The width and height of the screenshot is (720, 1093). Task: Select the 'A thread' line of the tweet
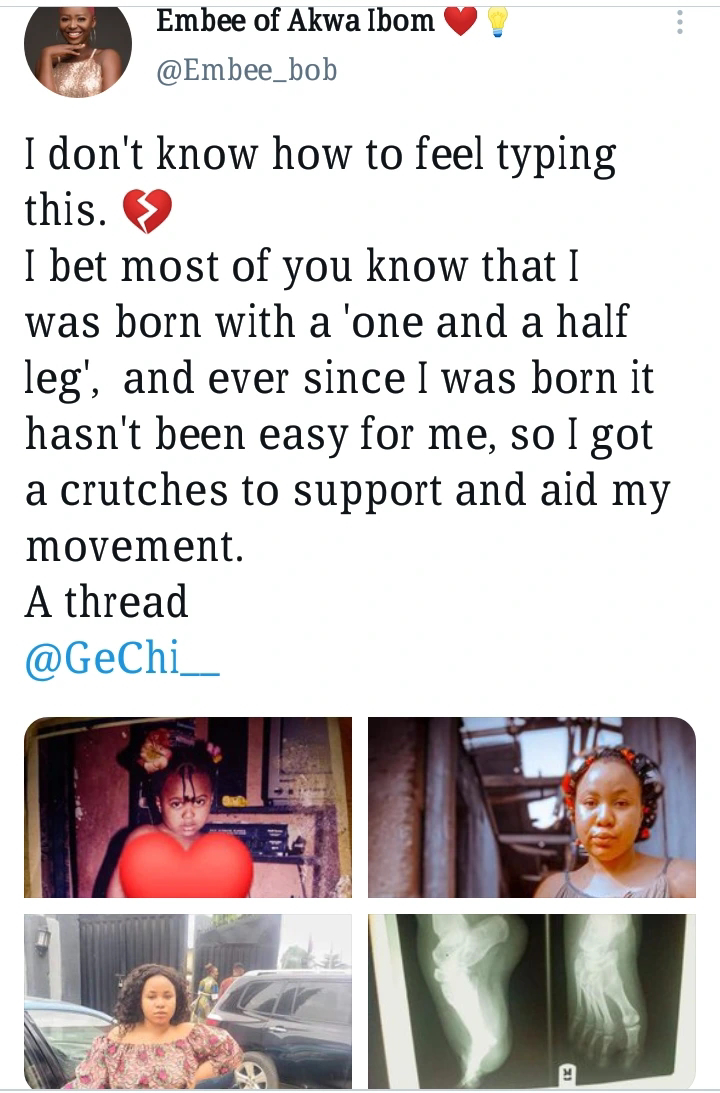106,602
